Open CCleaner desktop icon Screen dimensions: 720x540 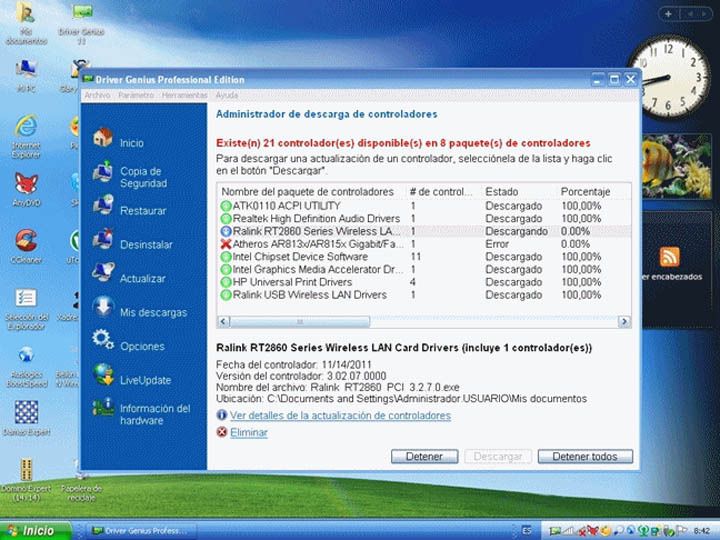pyautogui.click(x=26, y=241)
